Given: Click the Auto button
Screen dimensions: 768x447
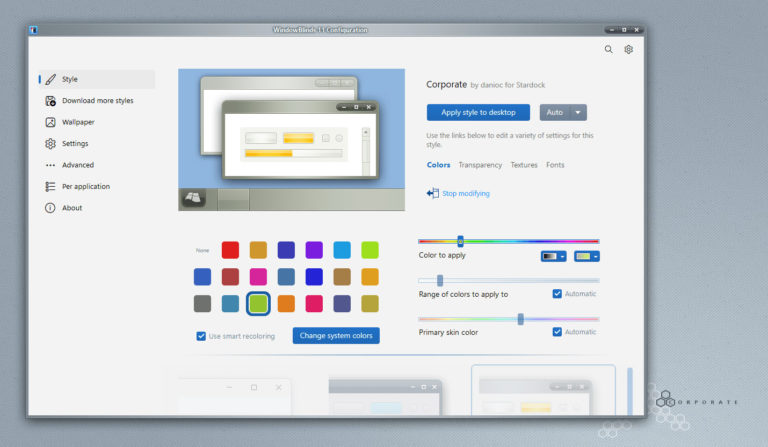Looking at the screenshot, I should 554,113.
